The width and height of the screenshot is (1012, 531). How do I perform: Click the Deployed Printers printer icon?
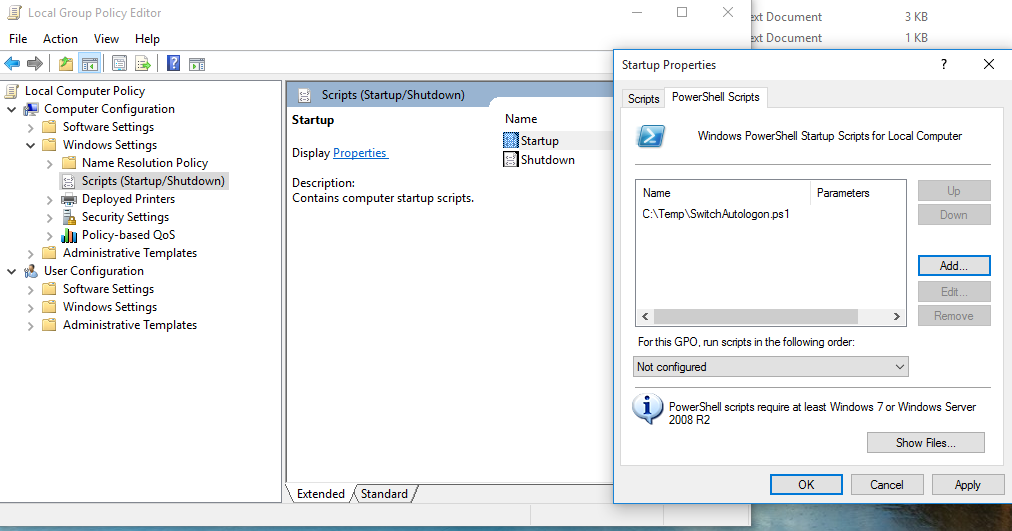coord(69,199)
